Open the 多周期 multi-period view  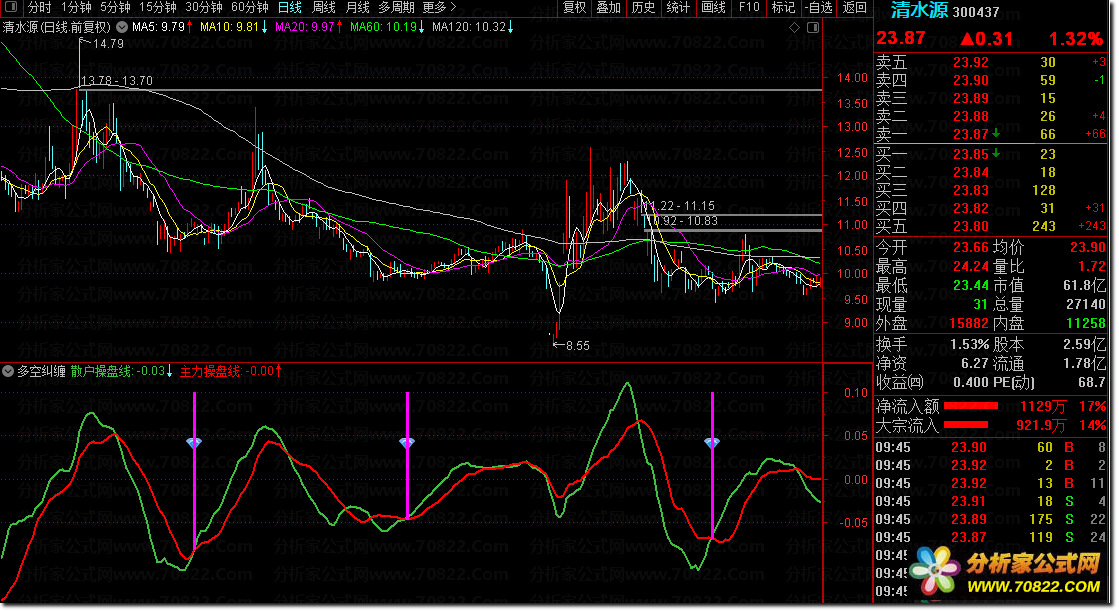point(396,8)
